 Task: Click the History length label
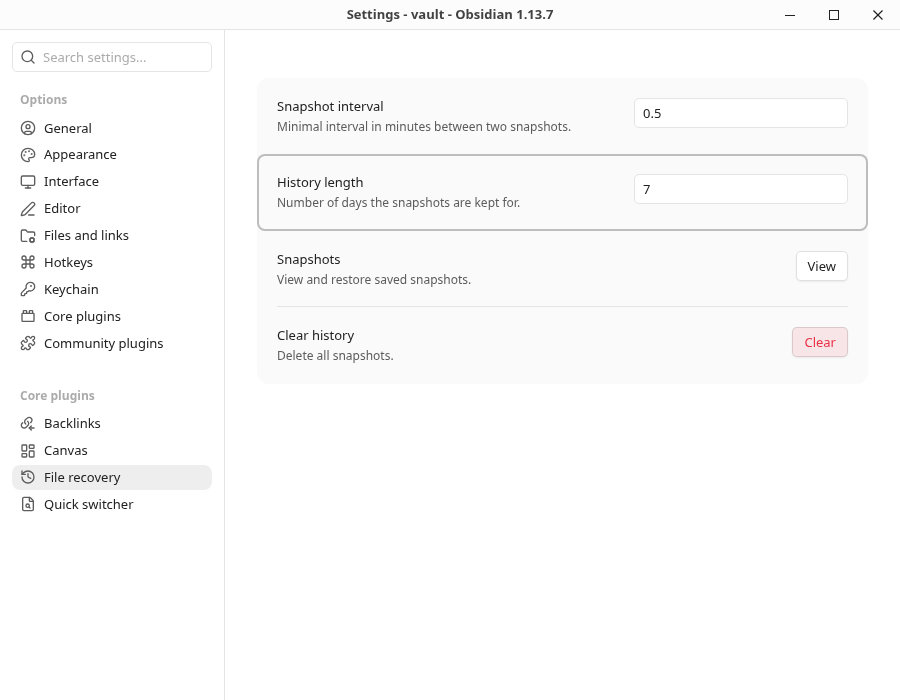(x=320, y=182)
